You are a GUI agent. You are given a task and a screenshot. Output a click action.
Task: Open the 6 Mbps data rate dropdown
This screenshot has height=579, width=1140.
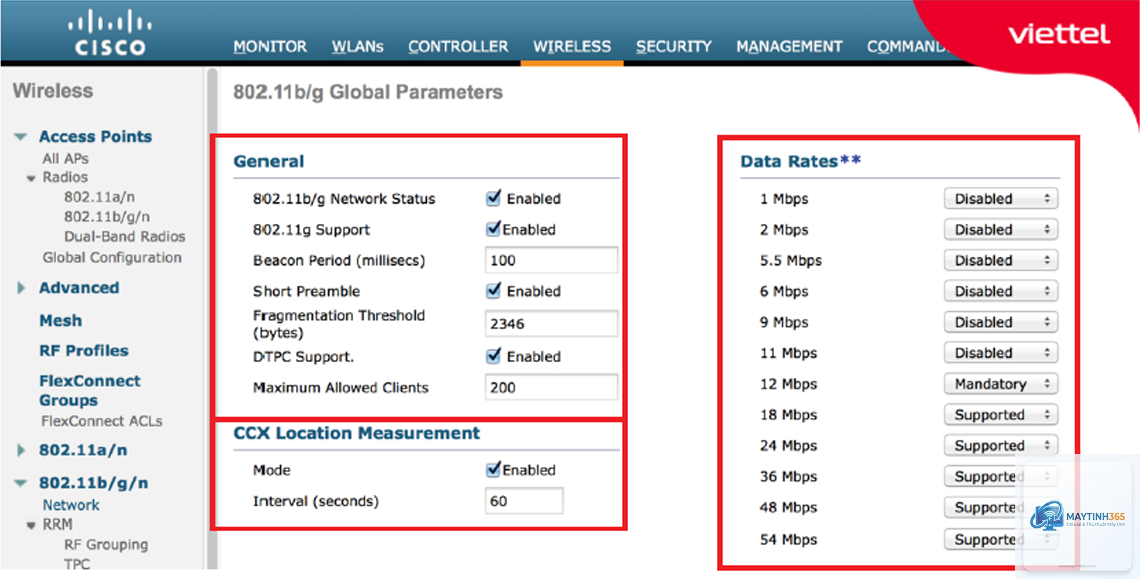(x=1000, y=291)
